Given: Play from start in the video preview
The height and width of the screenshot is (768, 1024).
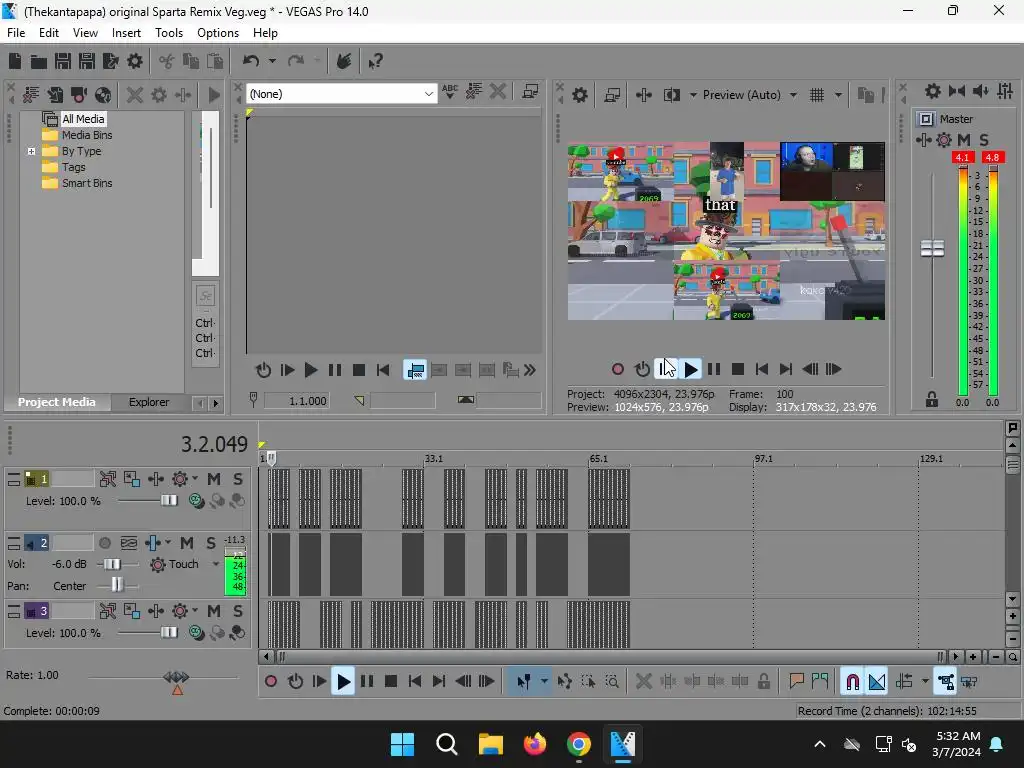Looking at the screenshot, I should (x=666, y=369).
